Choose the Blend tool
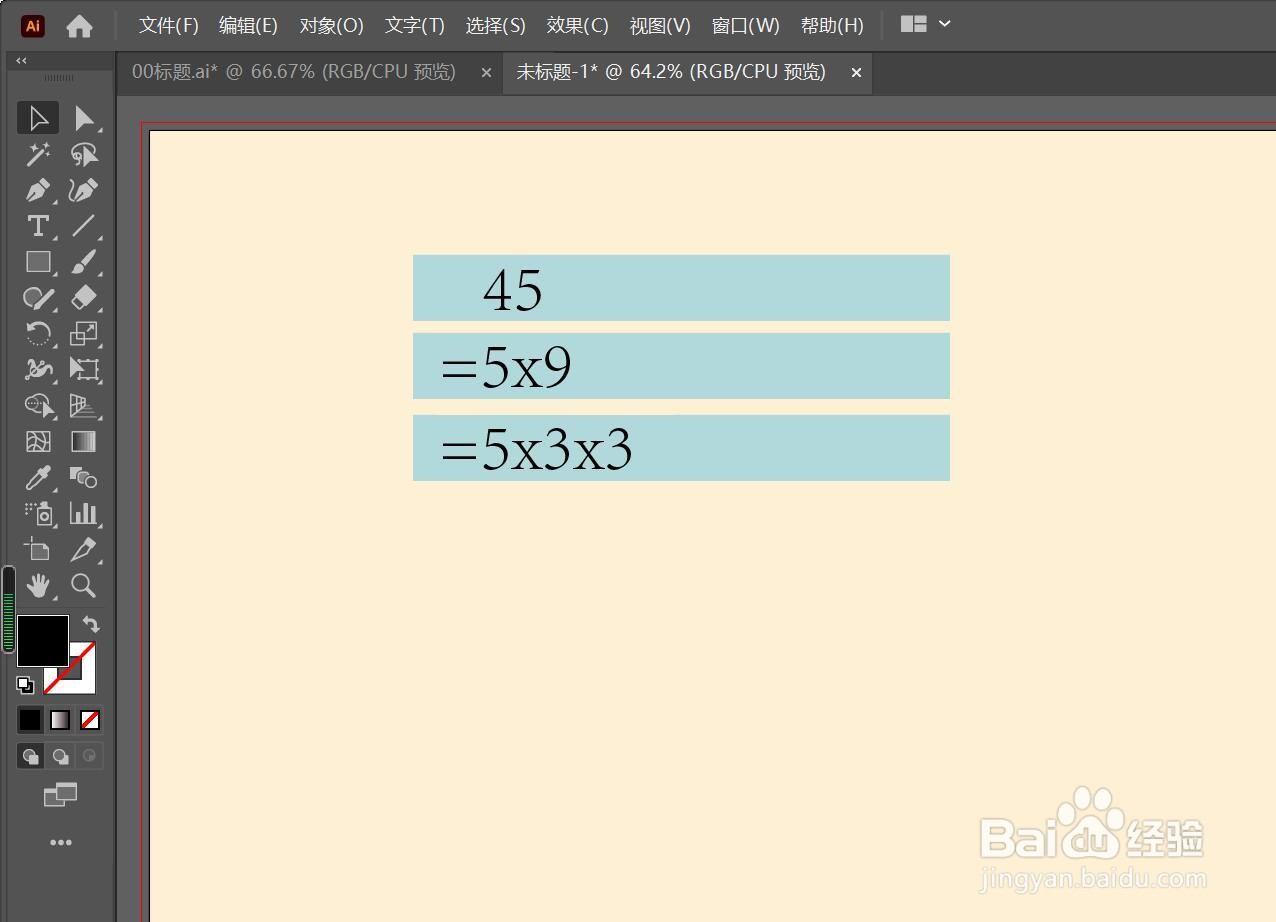 [84, 478]
